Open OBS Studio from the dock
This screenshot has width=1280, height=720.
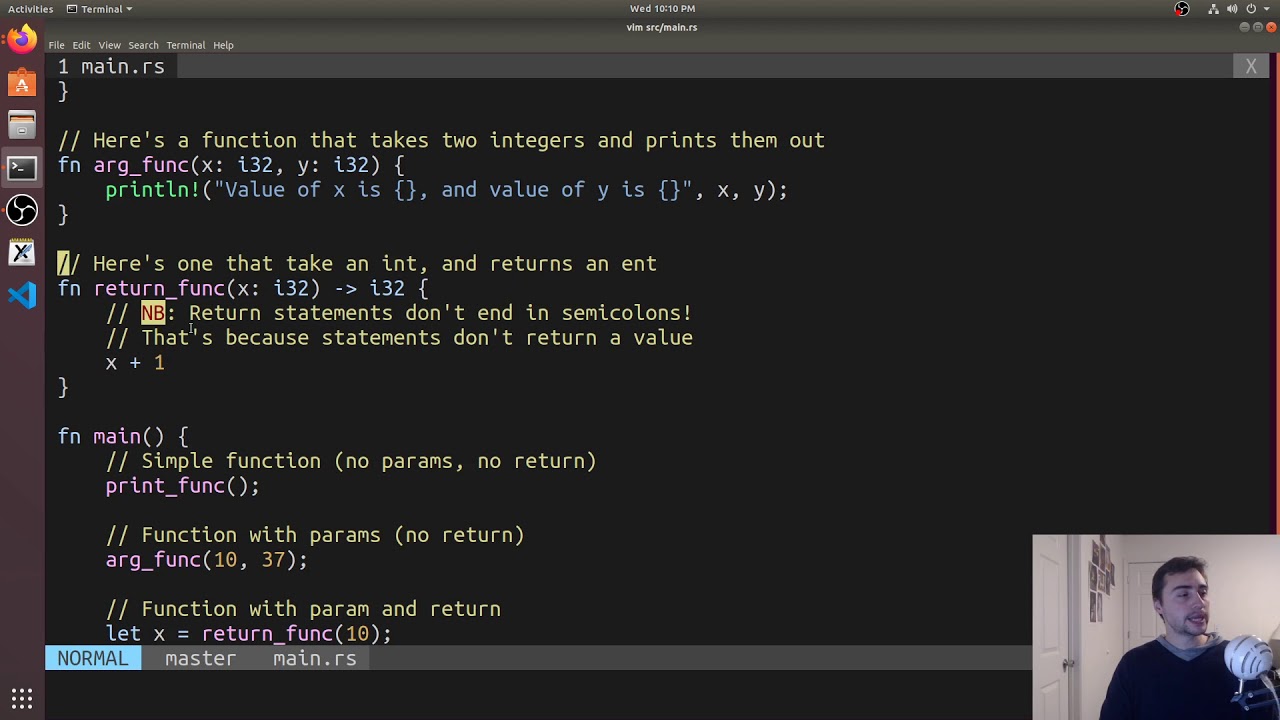point(22,210)
